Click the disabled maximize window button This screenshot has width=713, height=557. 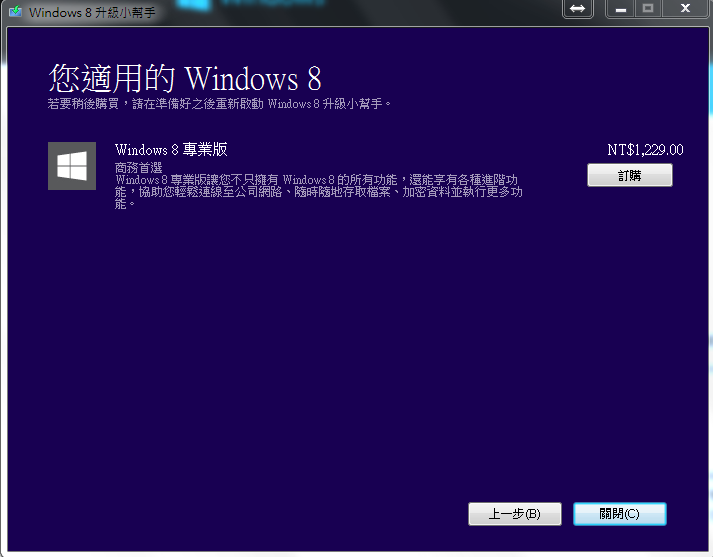click(x=648, y=9)
